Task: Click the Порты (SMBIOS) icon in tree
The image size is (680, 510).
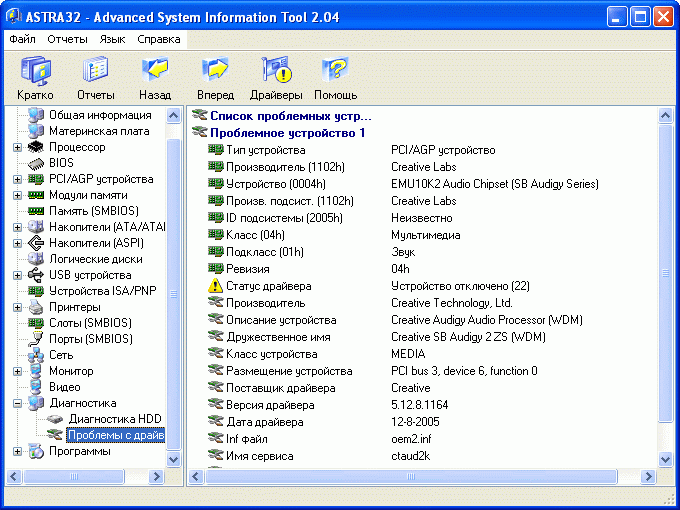Action: [x=36, y=339]
